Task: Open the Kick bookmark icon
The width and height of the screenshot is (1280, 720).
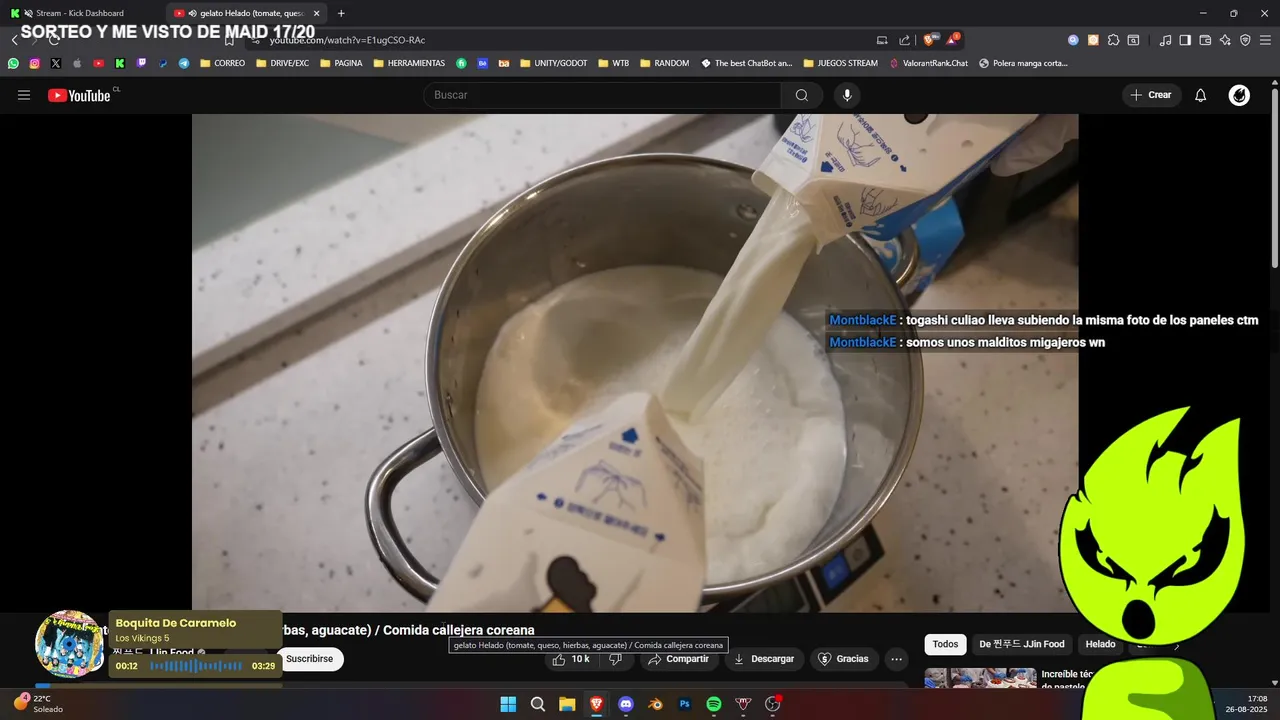Action: [120, 63]
